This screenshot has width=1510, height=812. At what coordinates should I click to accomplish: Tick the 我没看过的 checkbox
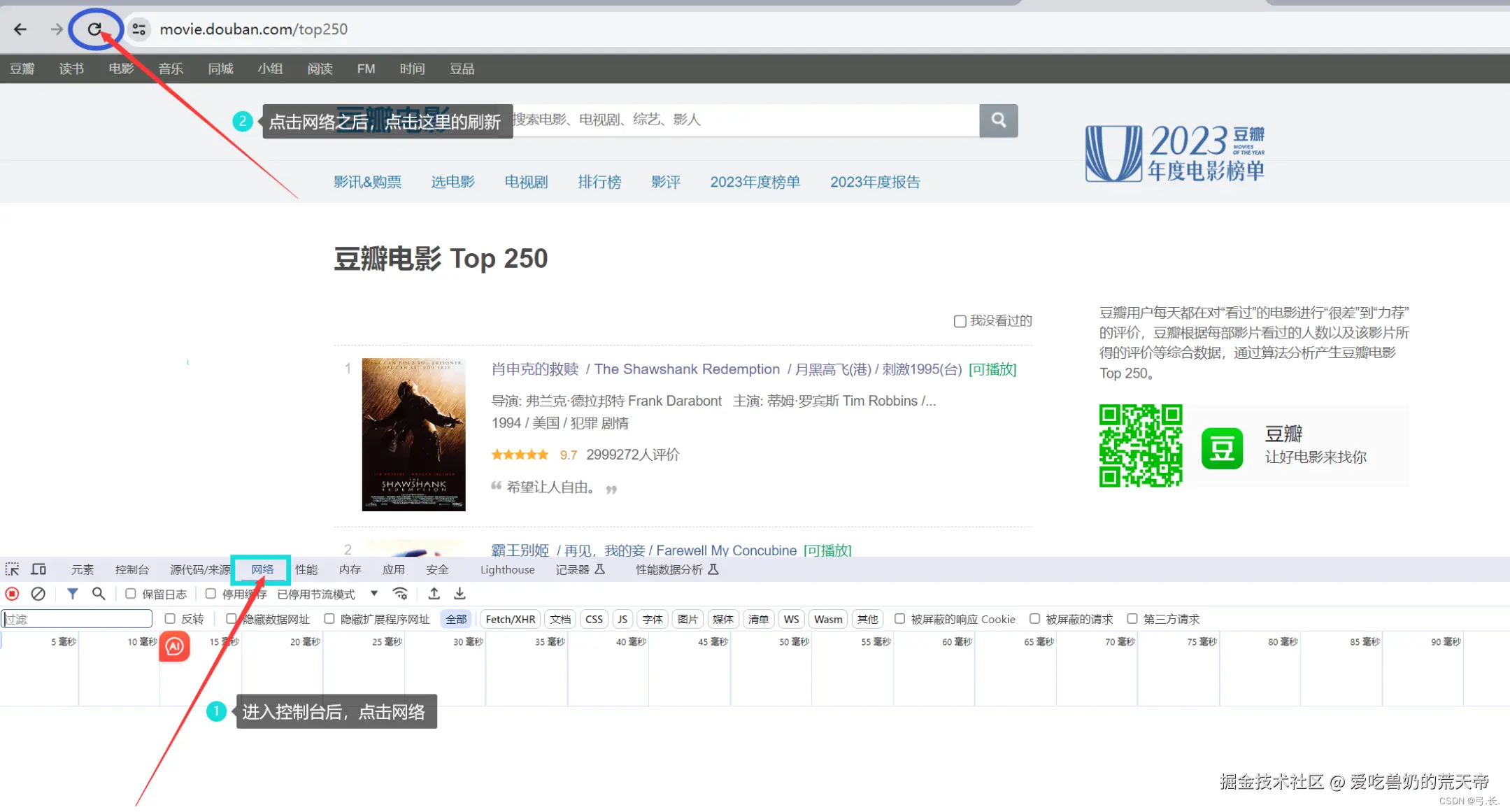click(x=960, y=321)
